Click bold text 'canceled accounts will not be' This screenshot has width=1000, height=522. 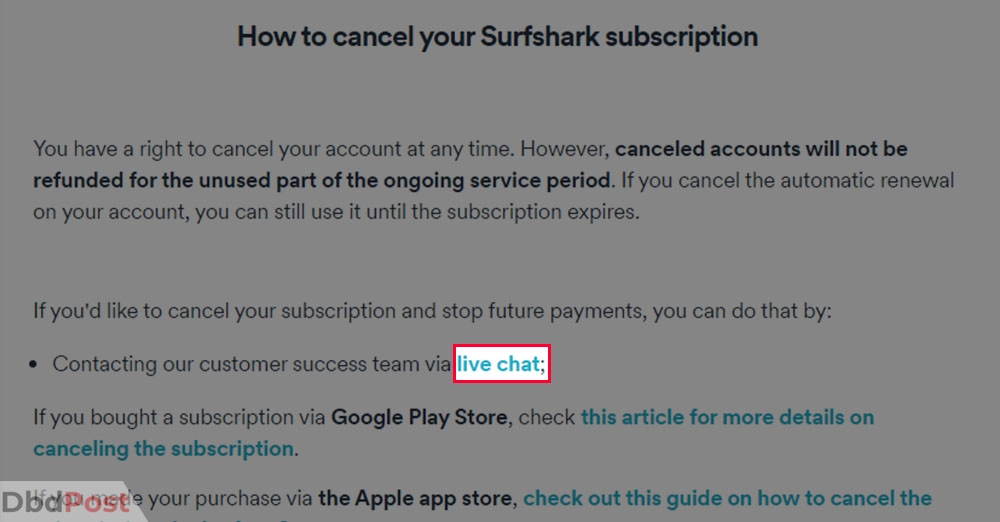pos(761,149)
